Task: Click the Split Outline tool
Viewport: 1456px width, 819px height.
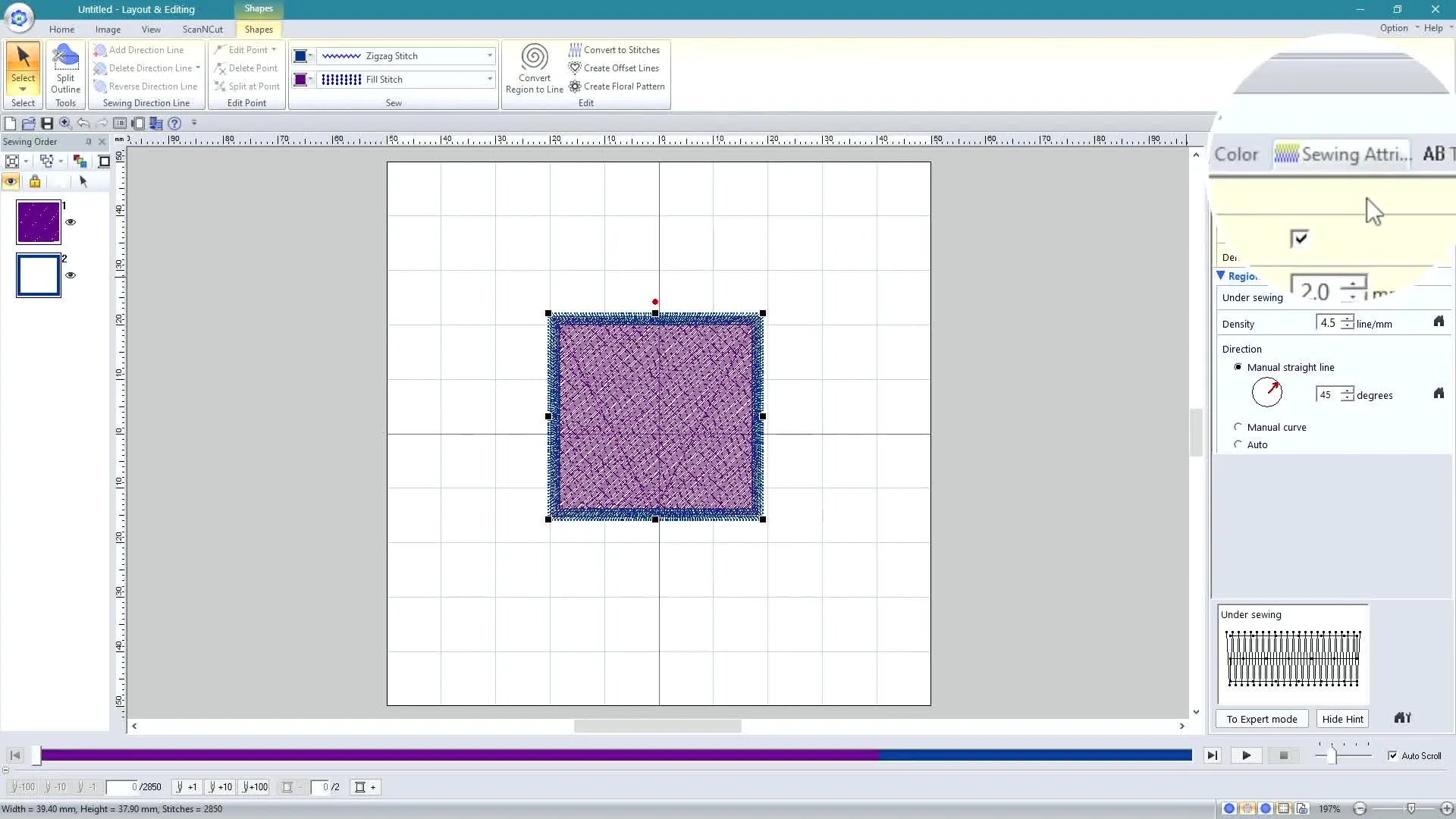Action: pos(65,70)
